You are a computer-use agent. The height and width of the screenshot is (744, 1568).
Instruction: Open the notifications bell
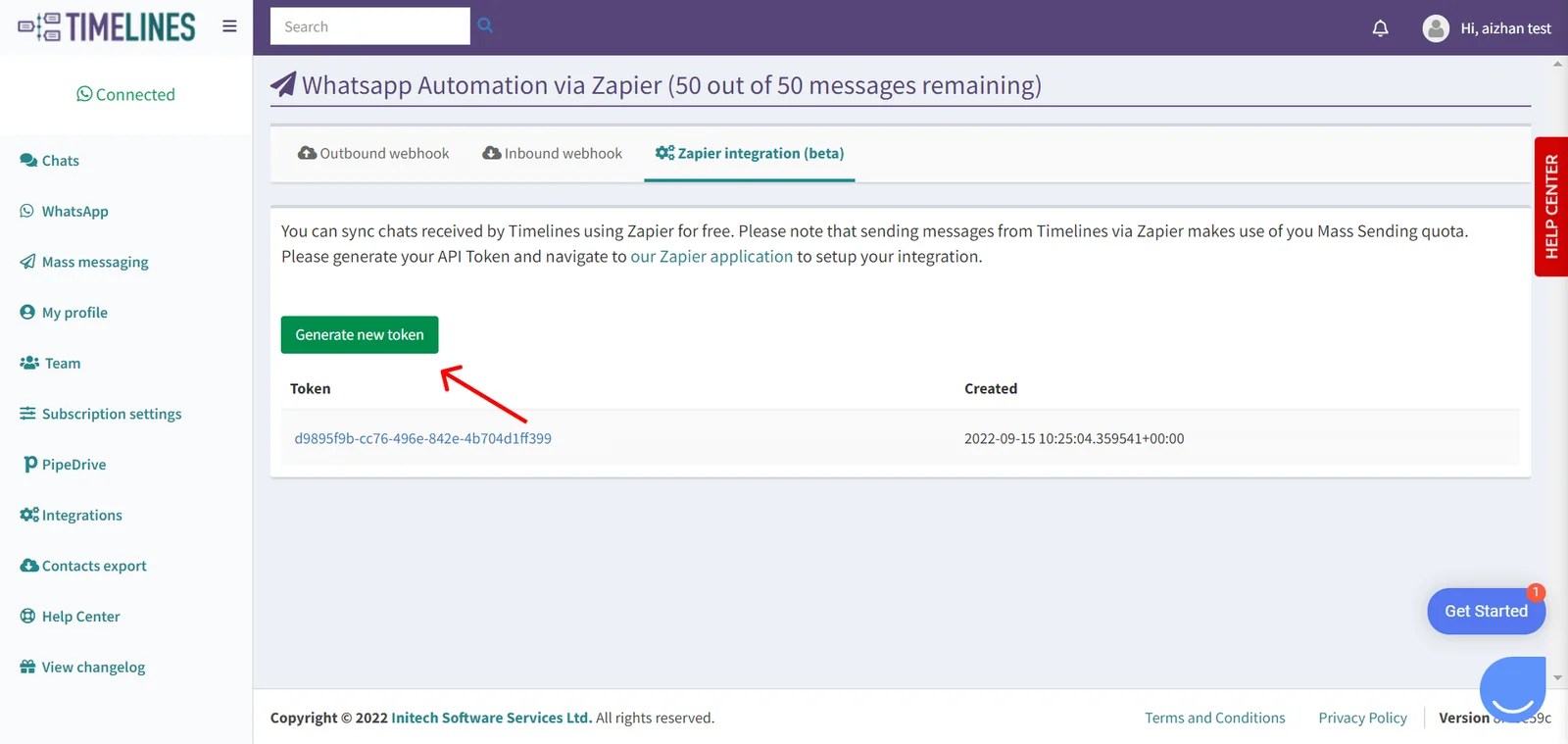(x=1380, y=28)
